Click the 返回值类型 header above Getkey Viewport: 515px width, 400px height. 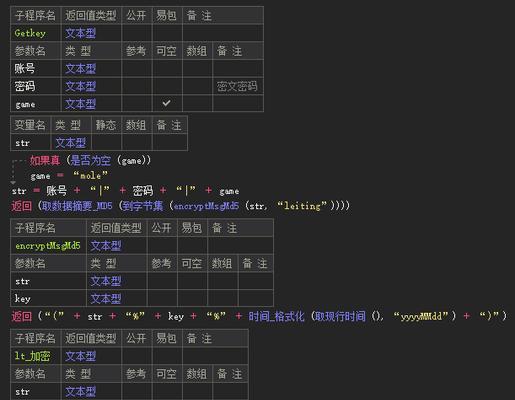click(x=91, y=15)
